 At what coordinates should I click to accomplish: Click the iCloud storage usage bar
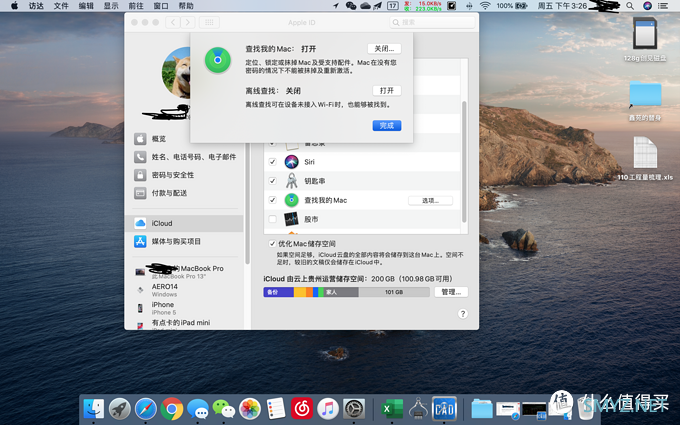coord(346,292)
